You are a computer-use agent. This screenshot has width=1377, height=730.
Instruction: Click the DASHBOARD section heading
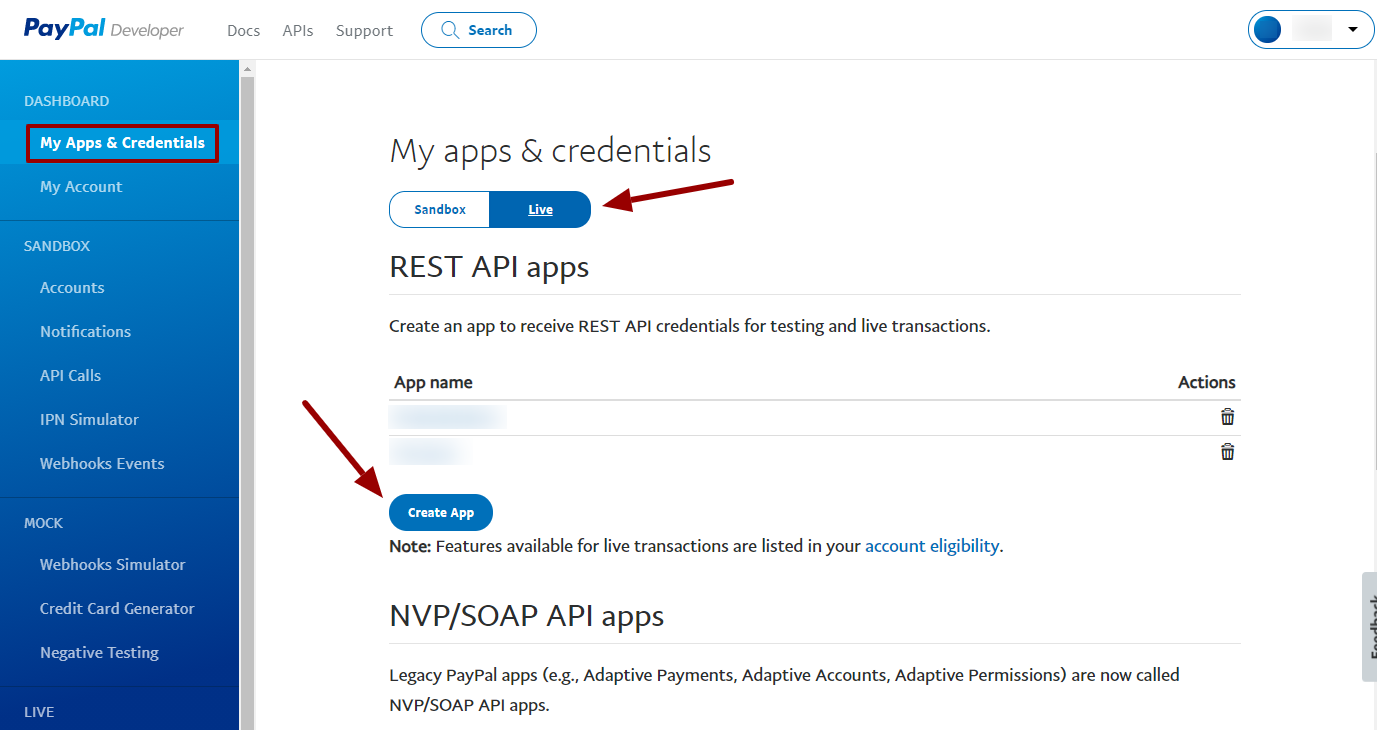67,101
